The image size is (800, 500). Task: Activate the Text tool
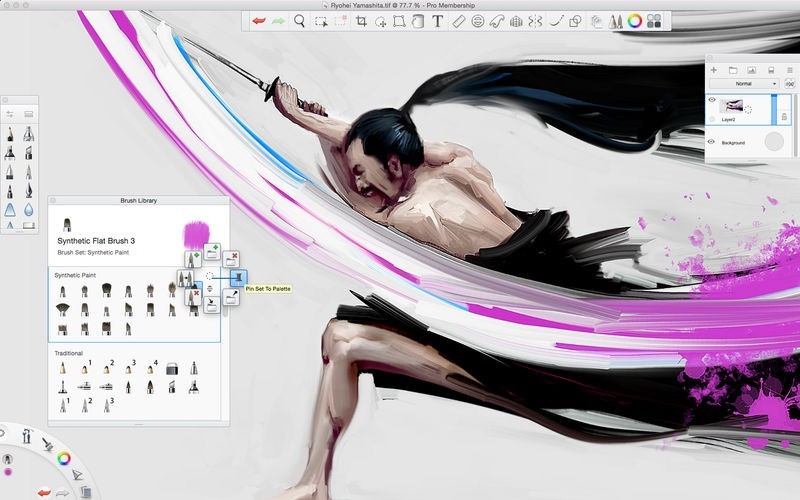point(437,20)
